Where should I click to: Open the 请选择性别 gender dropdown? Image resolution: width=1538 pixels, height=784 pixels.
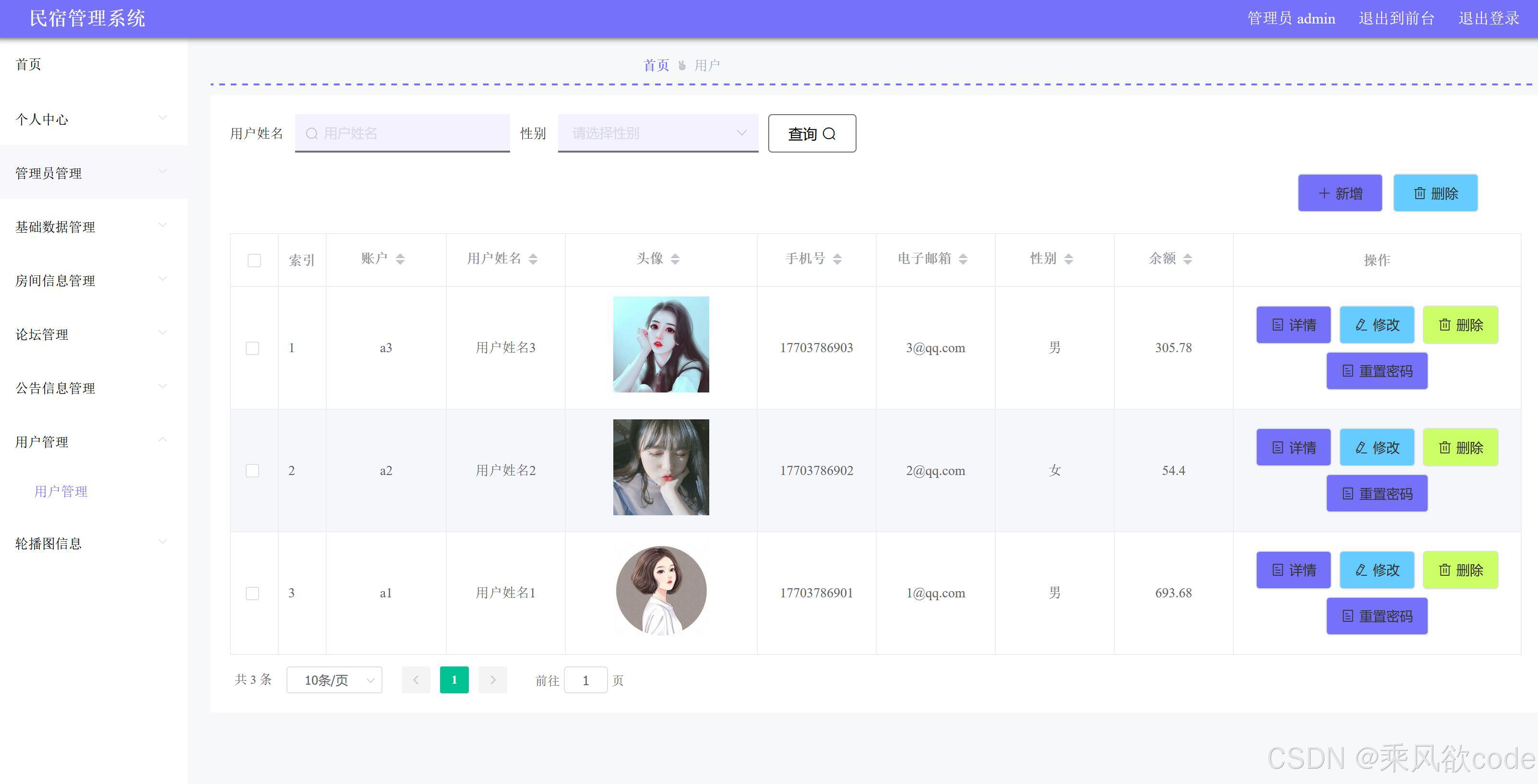click(657, 132)
